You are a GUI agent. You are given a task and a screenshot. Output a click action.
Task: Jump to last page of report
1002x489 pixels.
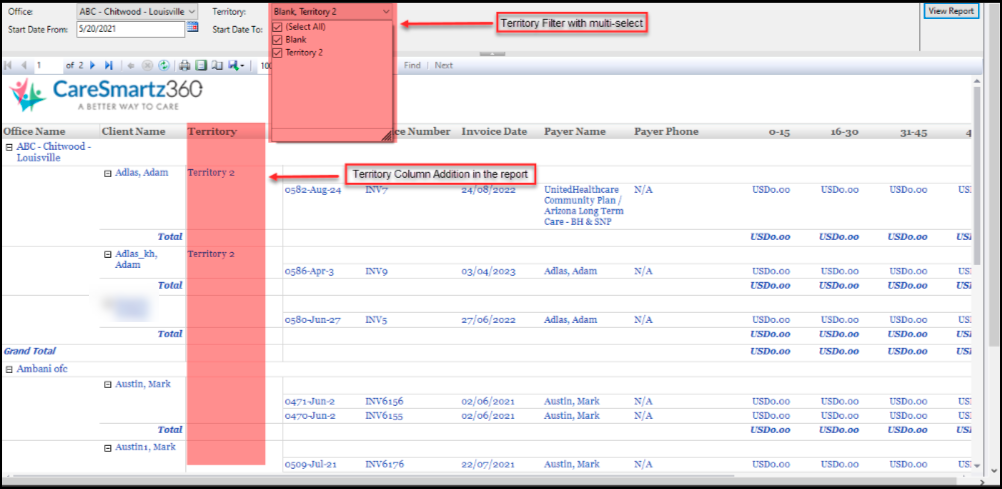click(x=108, y=65)
